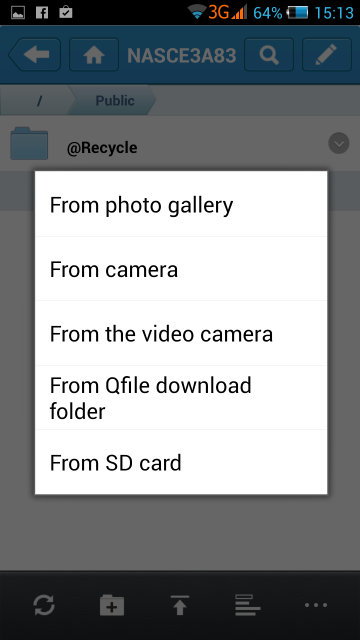Choose From Qfile download folder

tap(181, 398)
